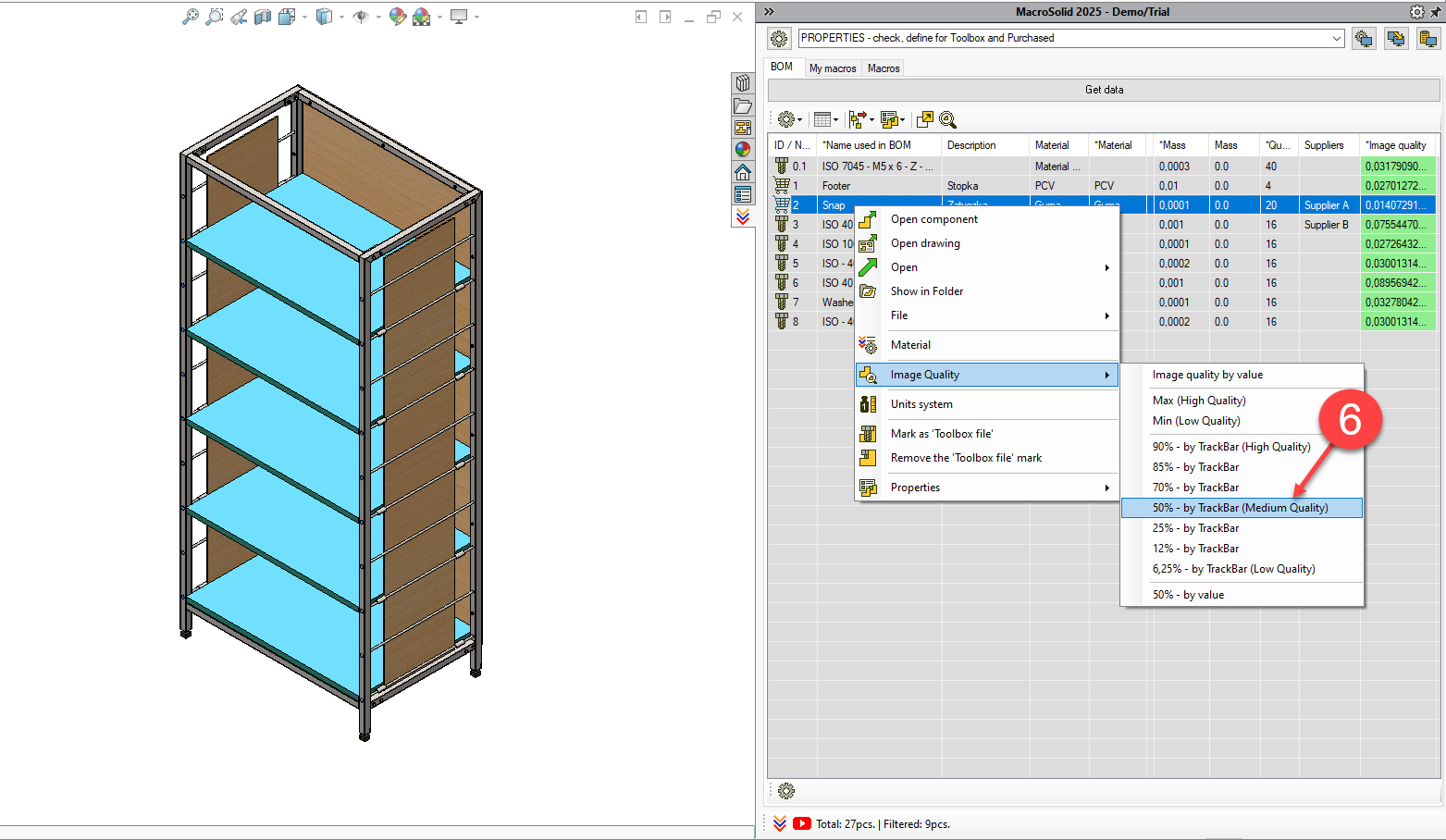Image resolution: width=1446 pixels, height=840 pixels.
Task: Choose 50% - by value option
Action: coord(1242,595)
